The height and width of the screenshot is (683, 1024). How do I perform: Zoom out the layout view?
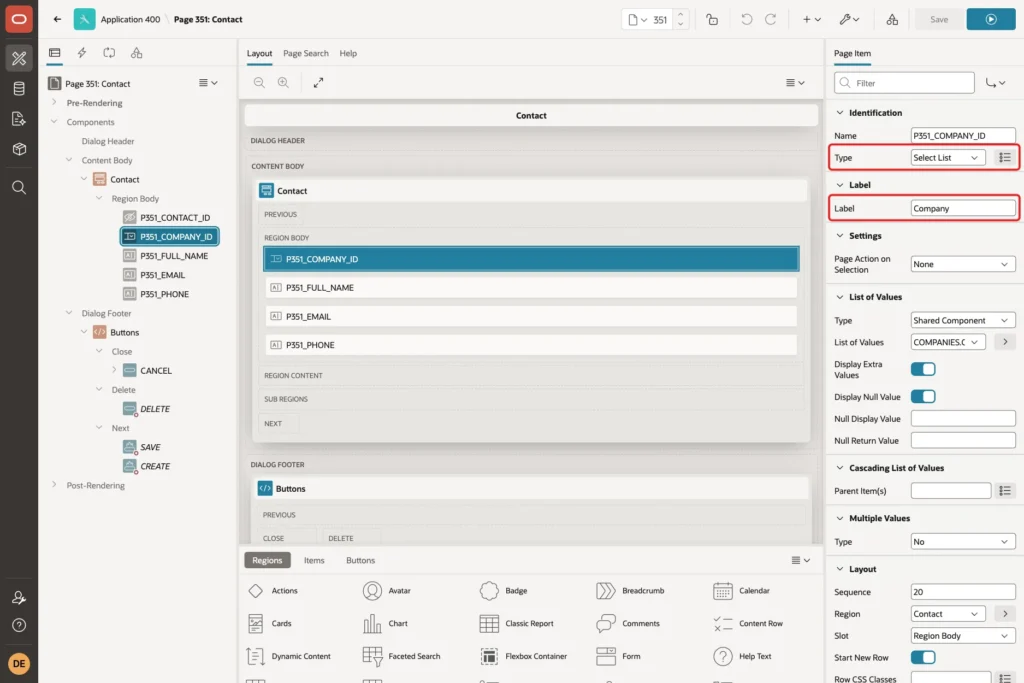pyautogui.click(x=259, y=82)
